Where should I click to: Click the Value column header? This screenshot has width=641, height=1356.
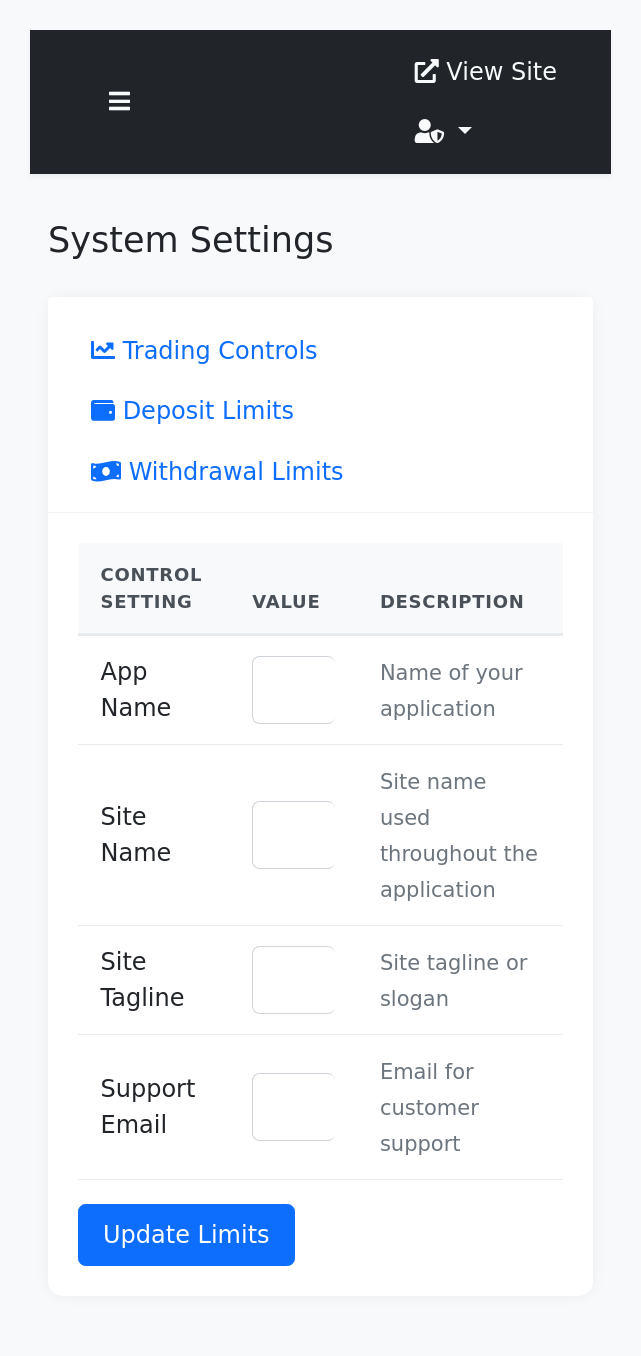[x=286, y=602]
